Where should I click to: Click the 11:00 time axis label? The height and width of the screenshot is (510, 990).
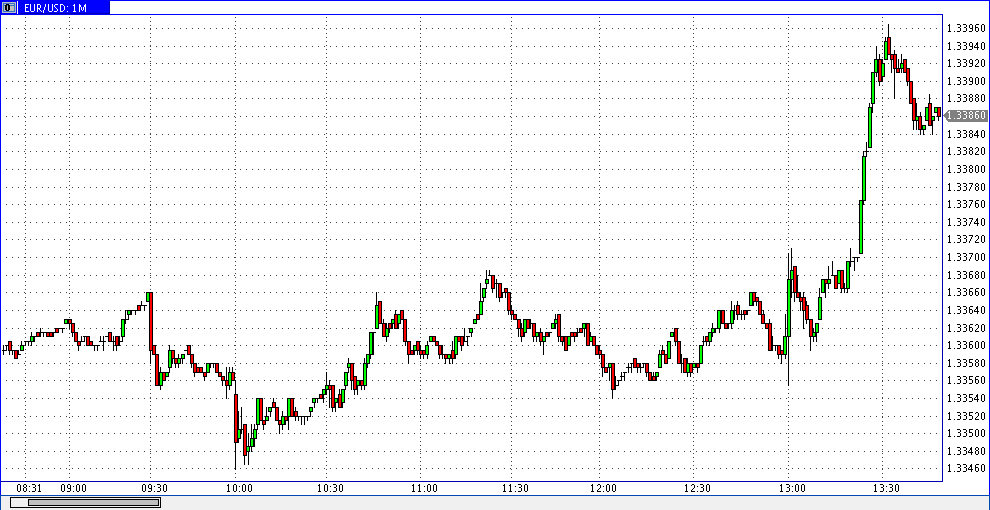[x=424, y=489]
